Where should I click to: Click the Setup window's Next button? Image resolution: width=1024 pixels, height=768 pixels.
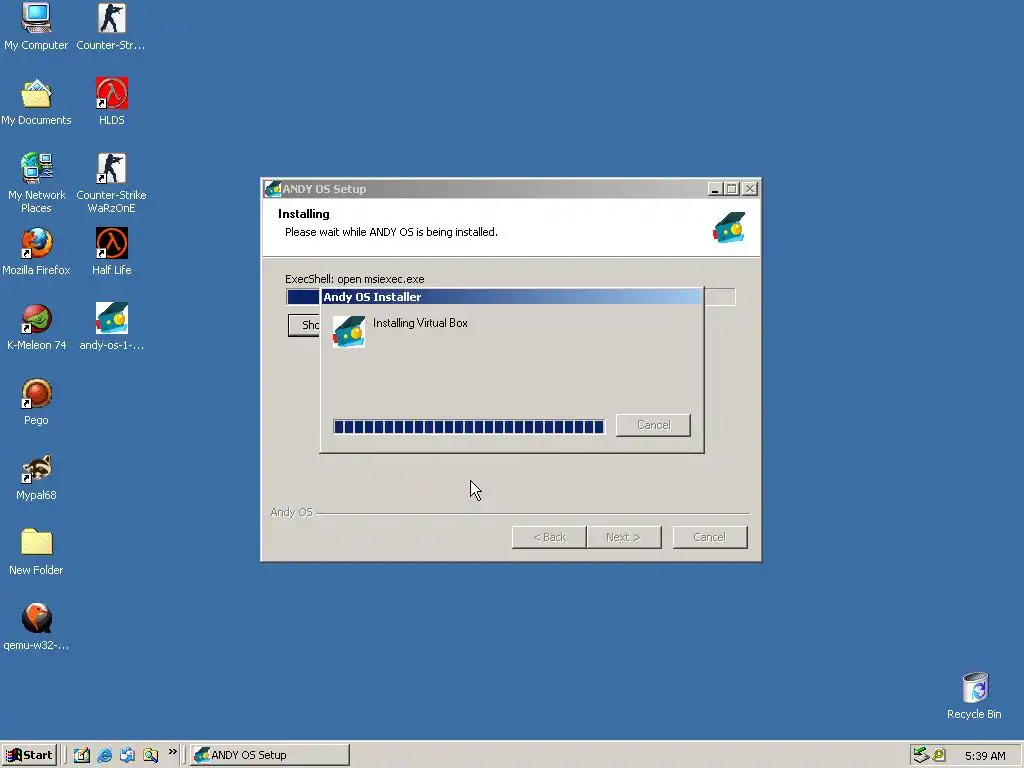tap(624, 537)
